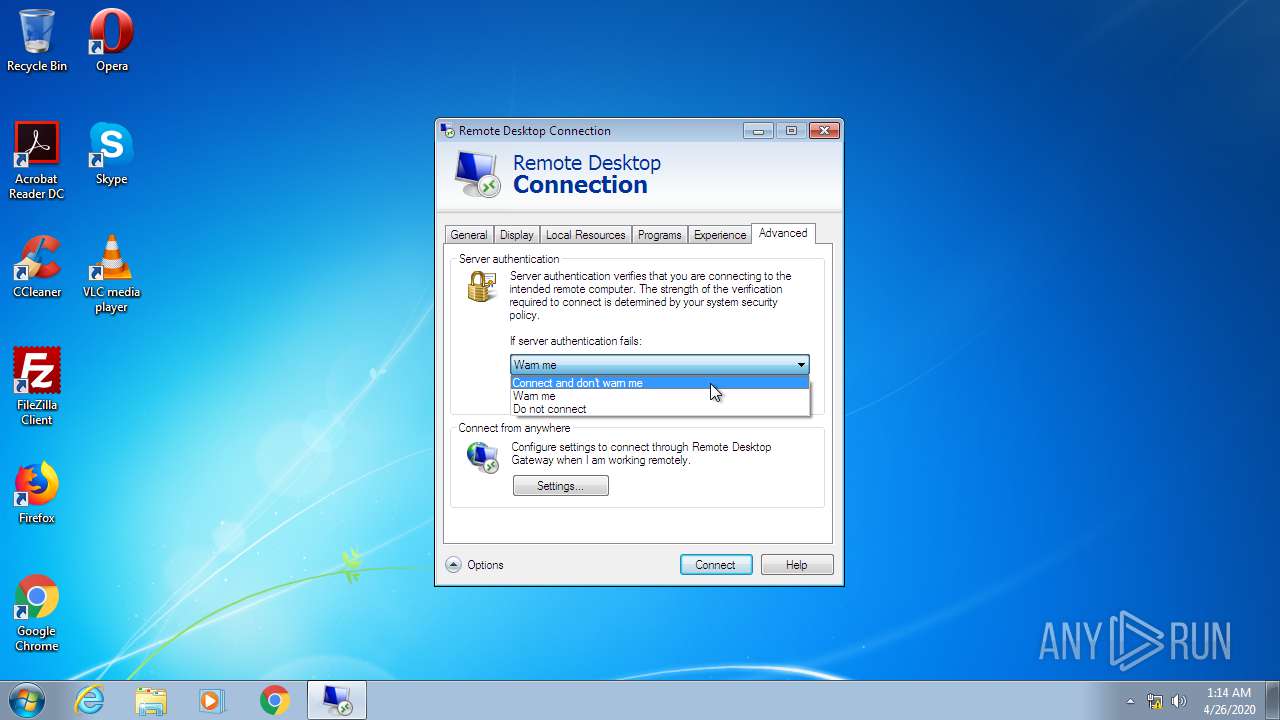Image resolution: width=1280 pixels, height=720 pixels.
Task: Open the Firefox desktop shortcut
Action: pos(37,492)
